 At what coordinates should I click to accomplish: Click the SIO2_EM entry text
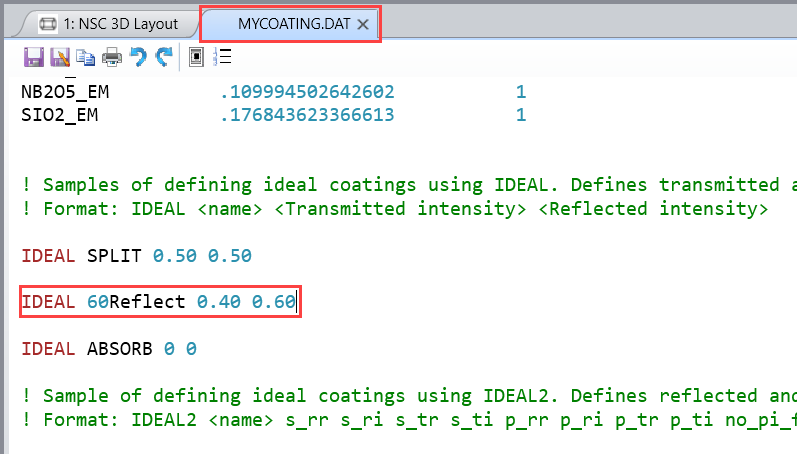click(x=60, y=116)
